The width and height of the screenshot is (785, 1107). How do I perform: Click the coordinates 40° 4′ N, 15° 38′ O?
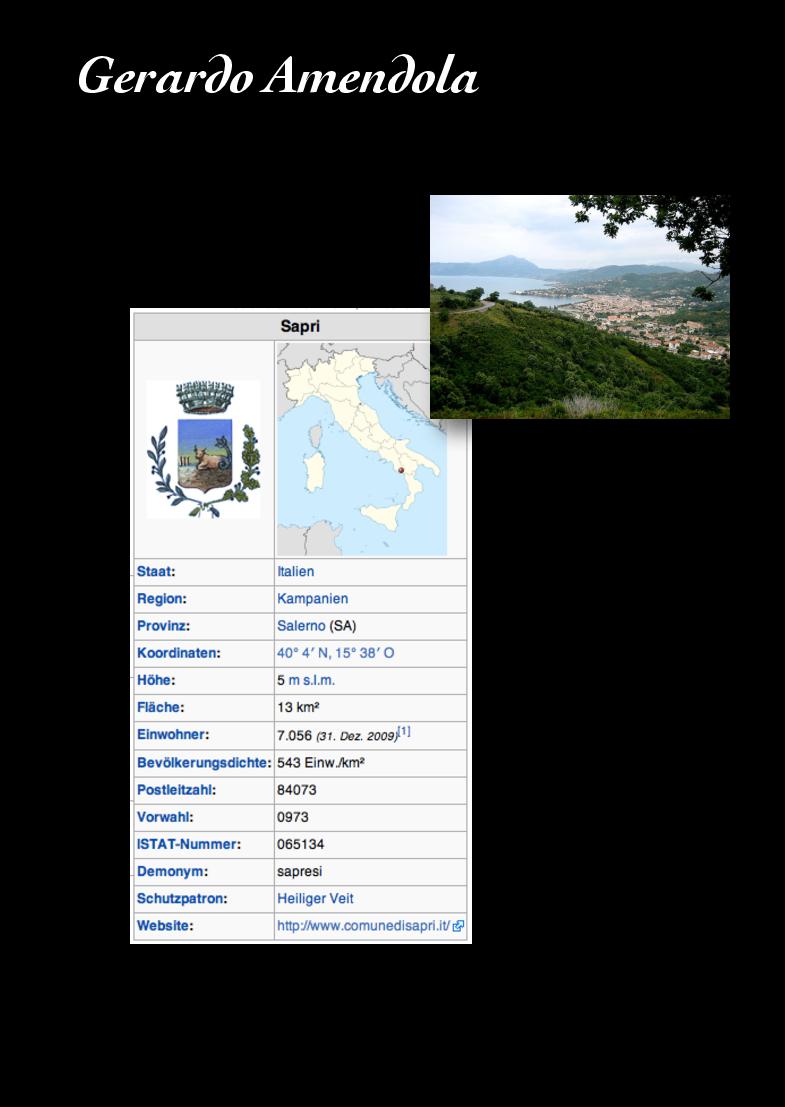click(335, 653)
